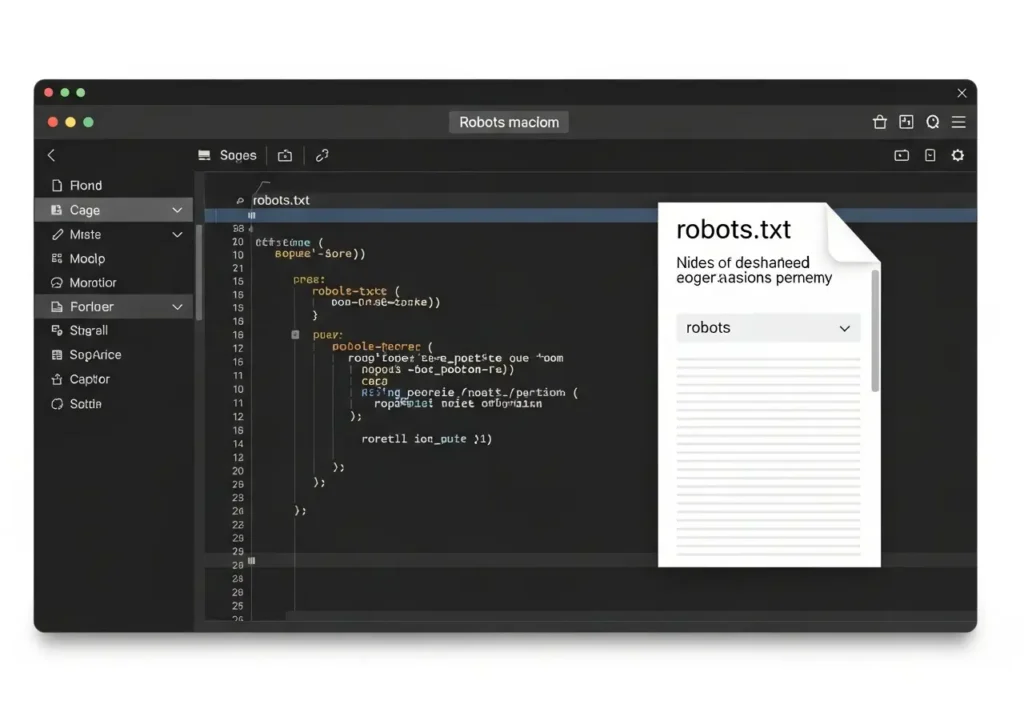The image size is (1024, 717).
Task: Switch to desktop preview mode
Action: 901,155
